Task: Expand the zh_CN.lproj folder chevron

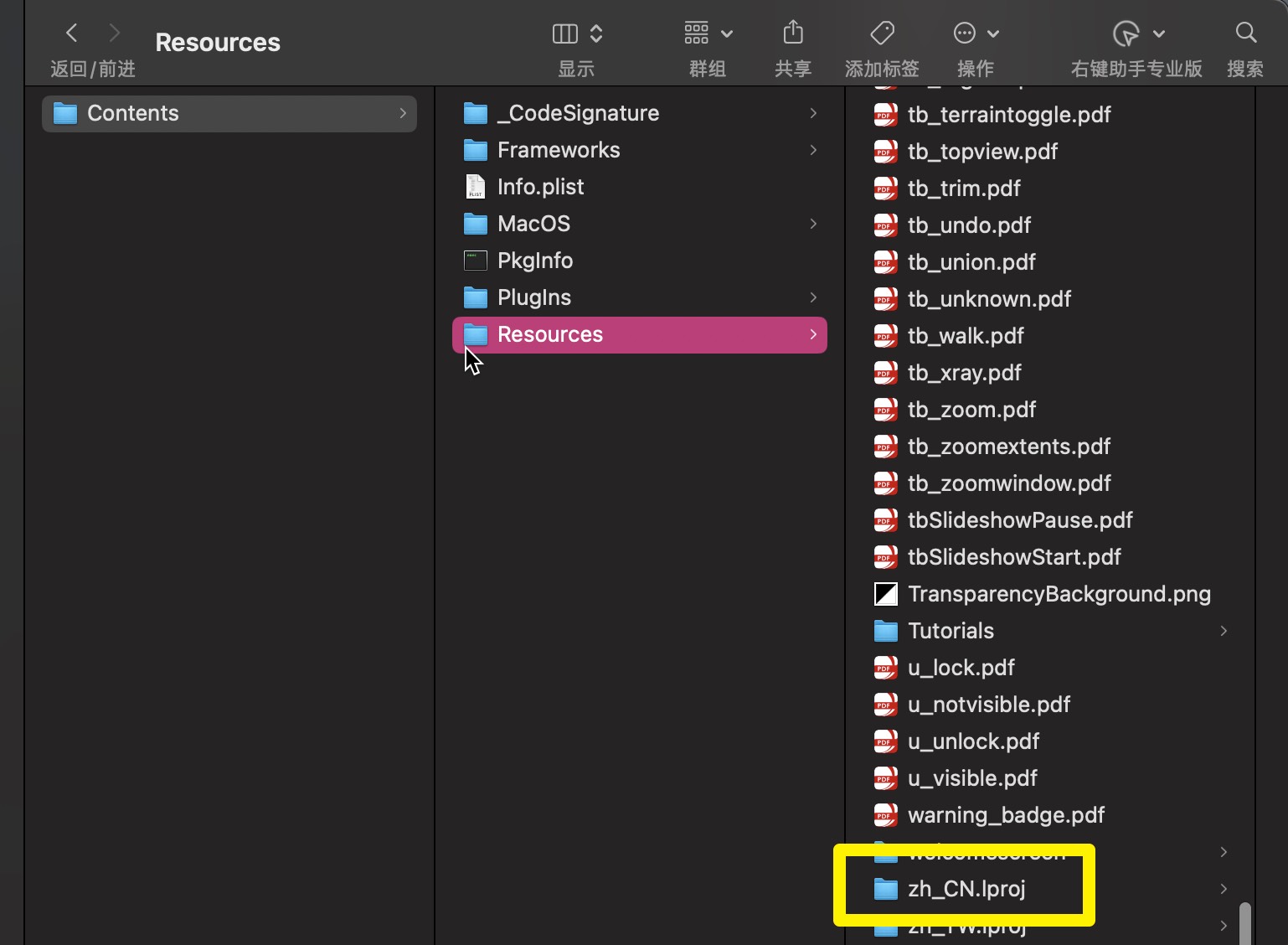Action: (1224, 889)
